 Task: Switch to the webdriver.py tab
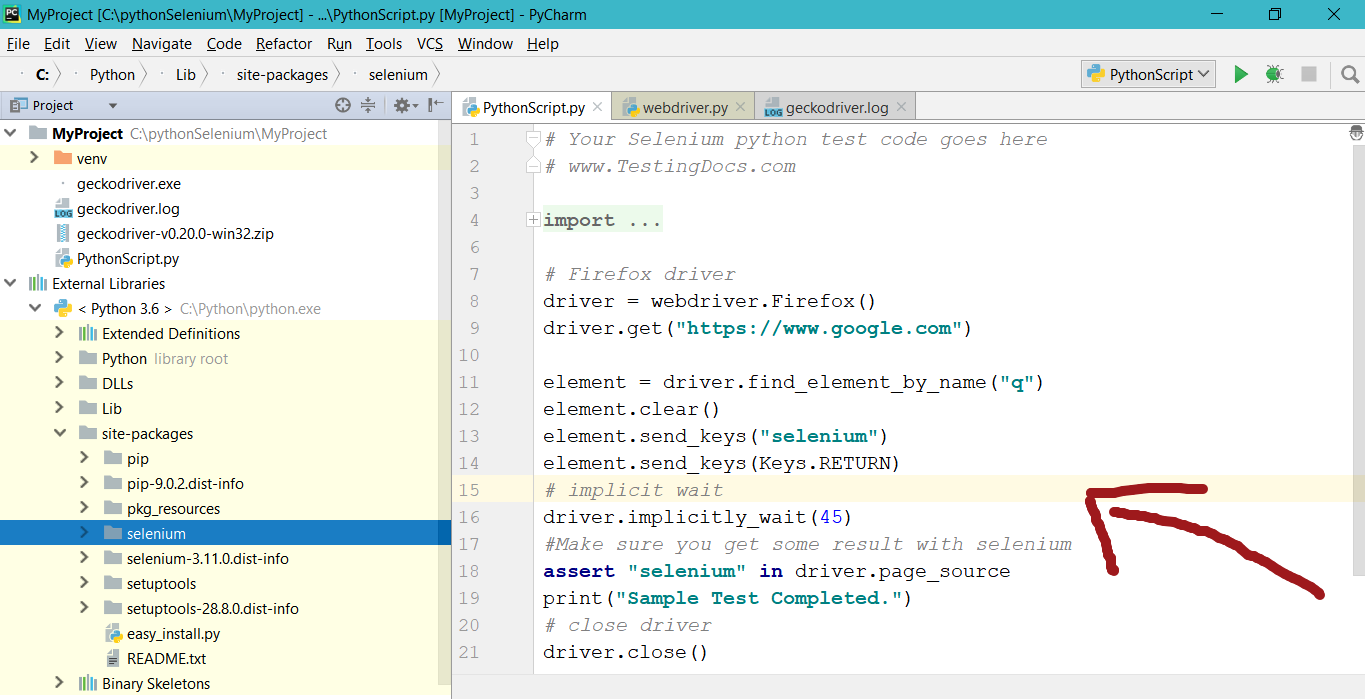(685, 107)
